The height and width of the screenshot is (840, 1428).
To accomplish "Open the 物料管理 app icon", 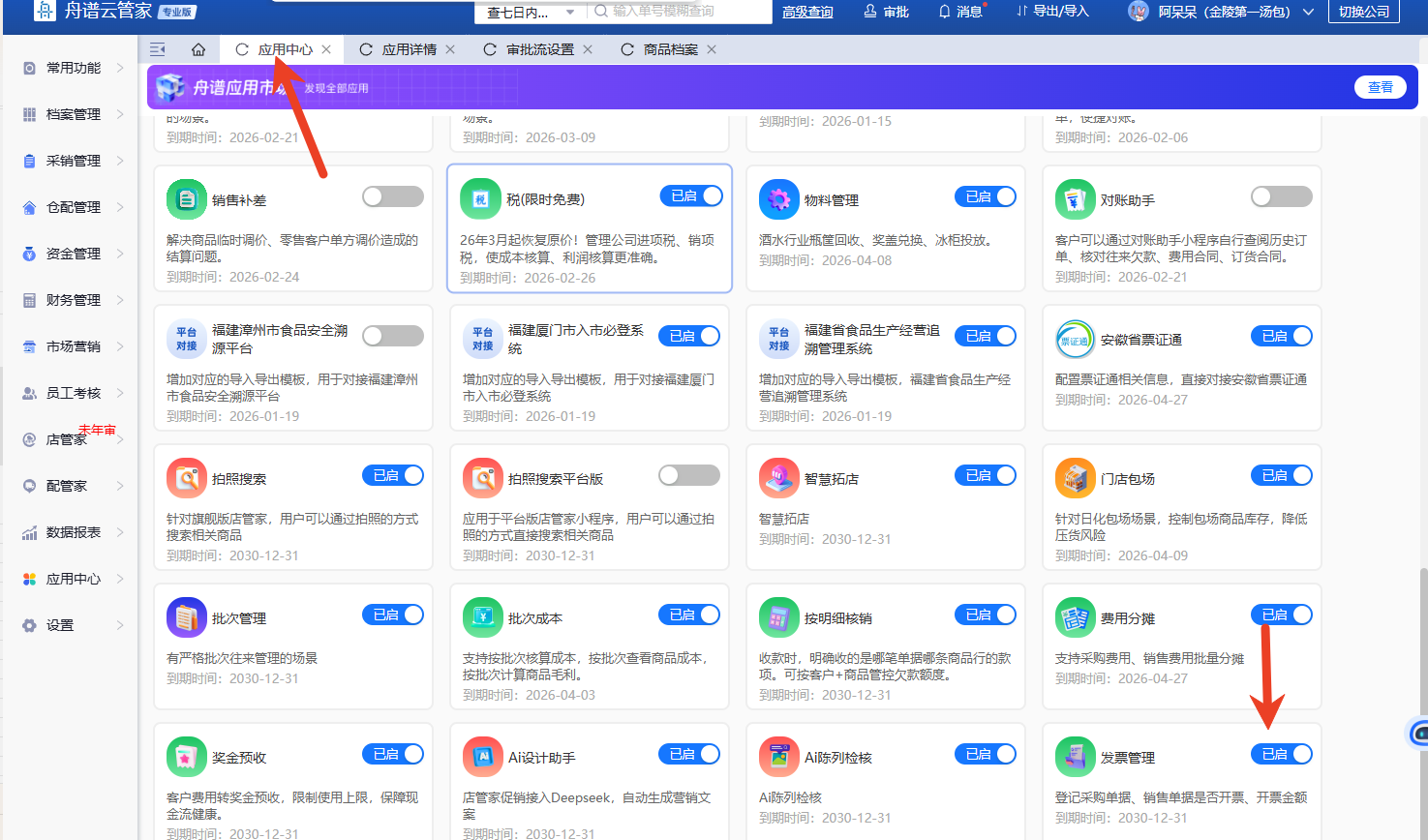I will coord(778,200).
